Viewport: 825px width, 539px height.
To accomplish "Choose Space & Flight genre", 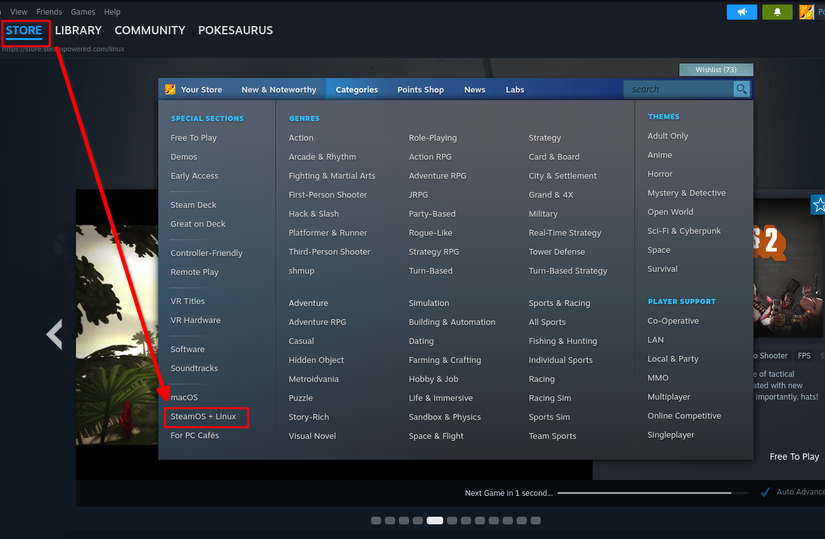I will pyautogui.click(x=436, y=436).
